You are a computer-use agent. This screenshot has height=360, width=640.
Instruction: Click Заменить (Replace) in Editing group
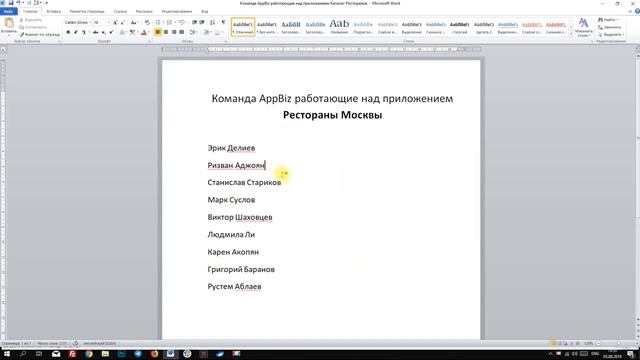click(x=610, y=27)
